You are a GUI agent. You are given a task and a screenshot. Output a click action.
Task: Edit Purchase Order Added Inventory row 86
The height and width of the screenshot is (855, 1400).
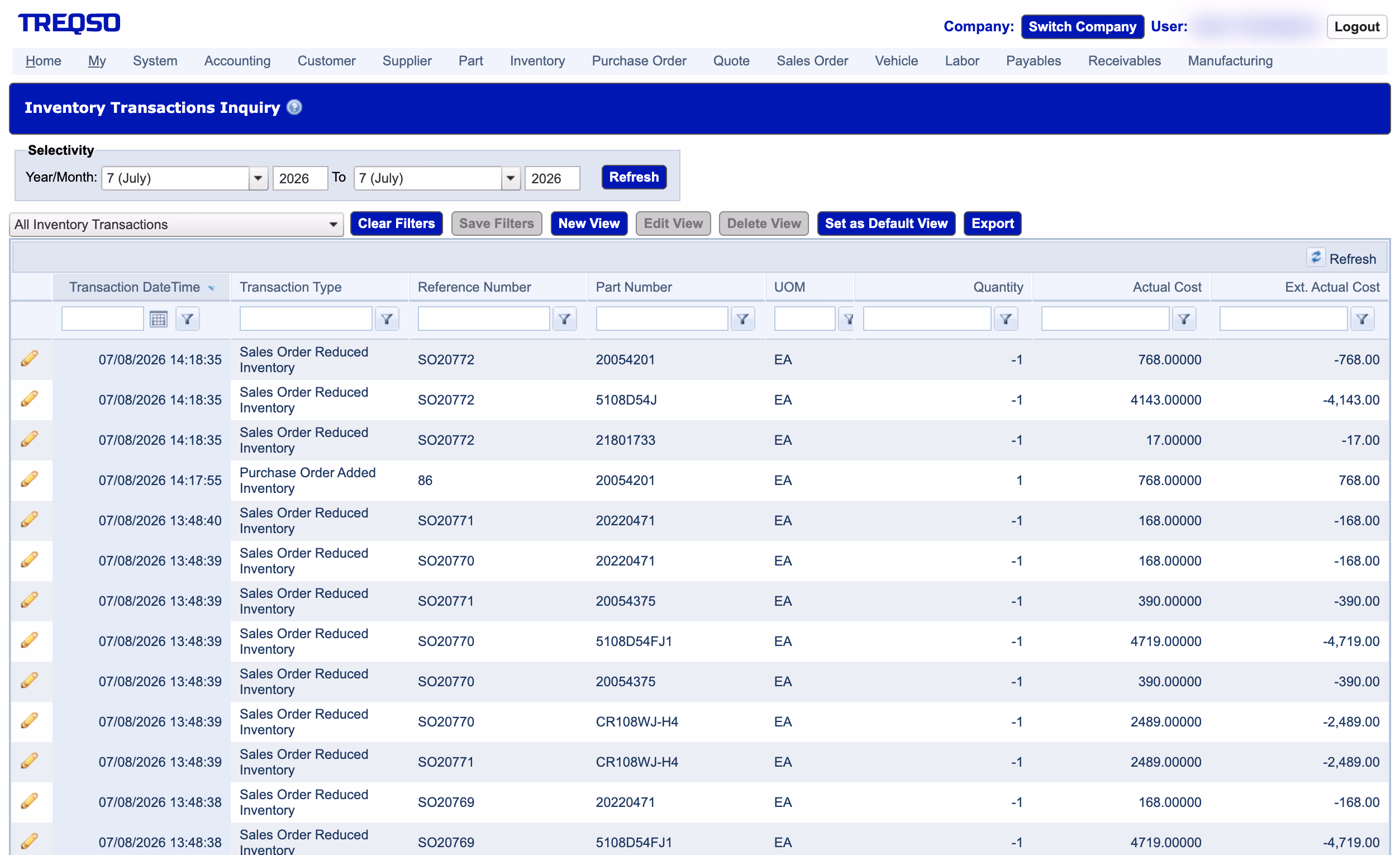tap(30, 480)
